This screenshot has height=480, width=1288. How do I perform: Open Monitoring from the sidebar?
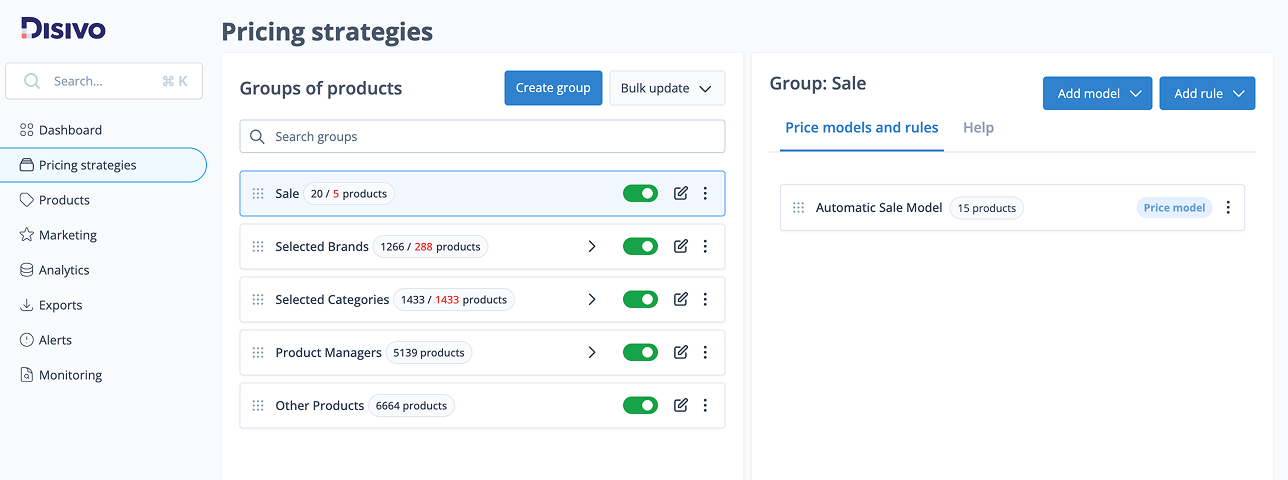pyautogui.click(x=70, y=375)
